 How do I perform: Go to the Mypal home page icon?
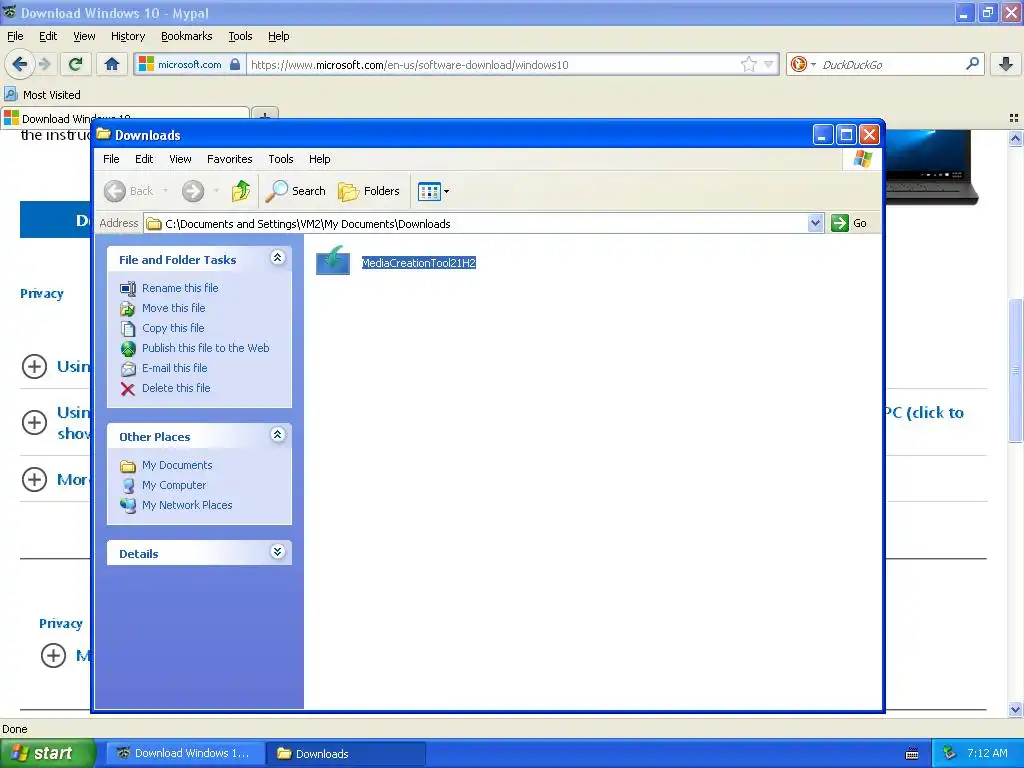point(112,64)
